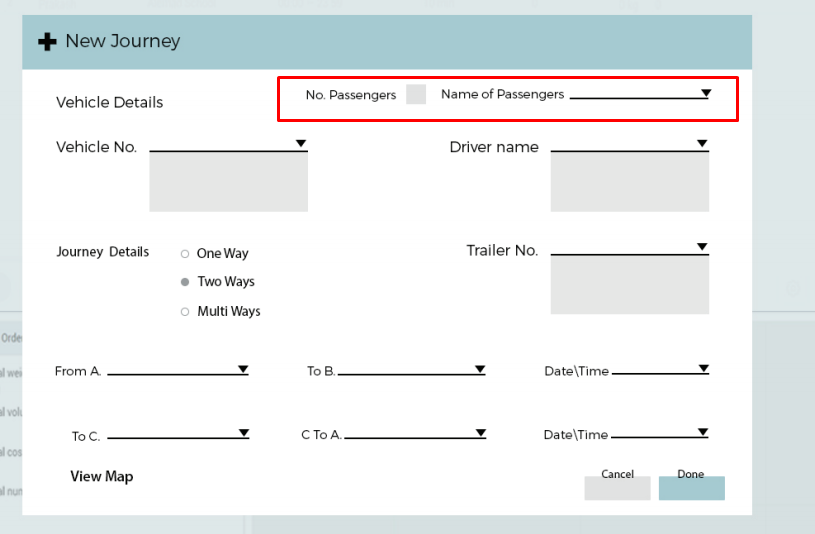Select the Two Ways journey option
This screenshot has width=815, height=534.
pos(185,282)
